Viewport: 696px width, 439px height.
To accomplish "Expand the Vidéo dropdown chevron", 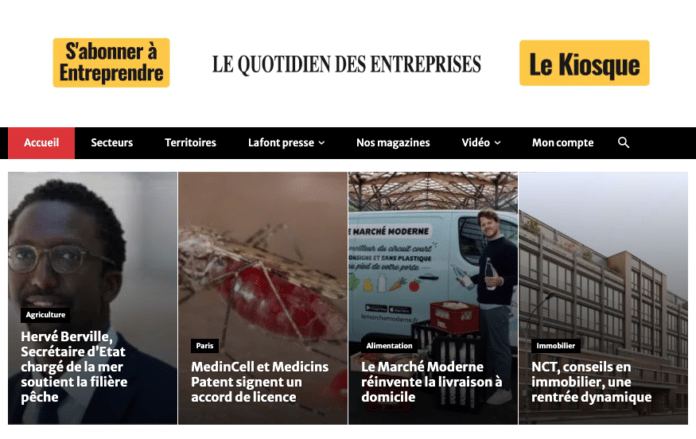I will pos(498,143).
